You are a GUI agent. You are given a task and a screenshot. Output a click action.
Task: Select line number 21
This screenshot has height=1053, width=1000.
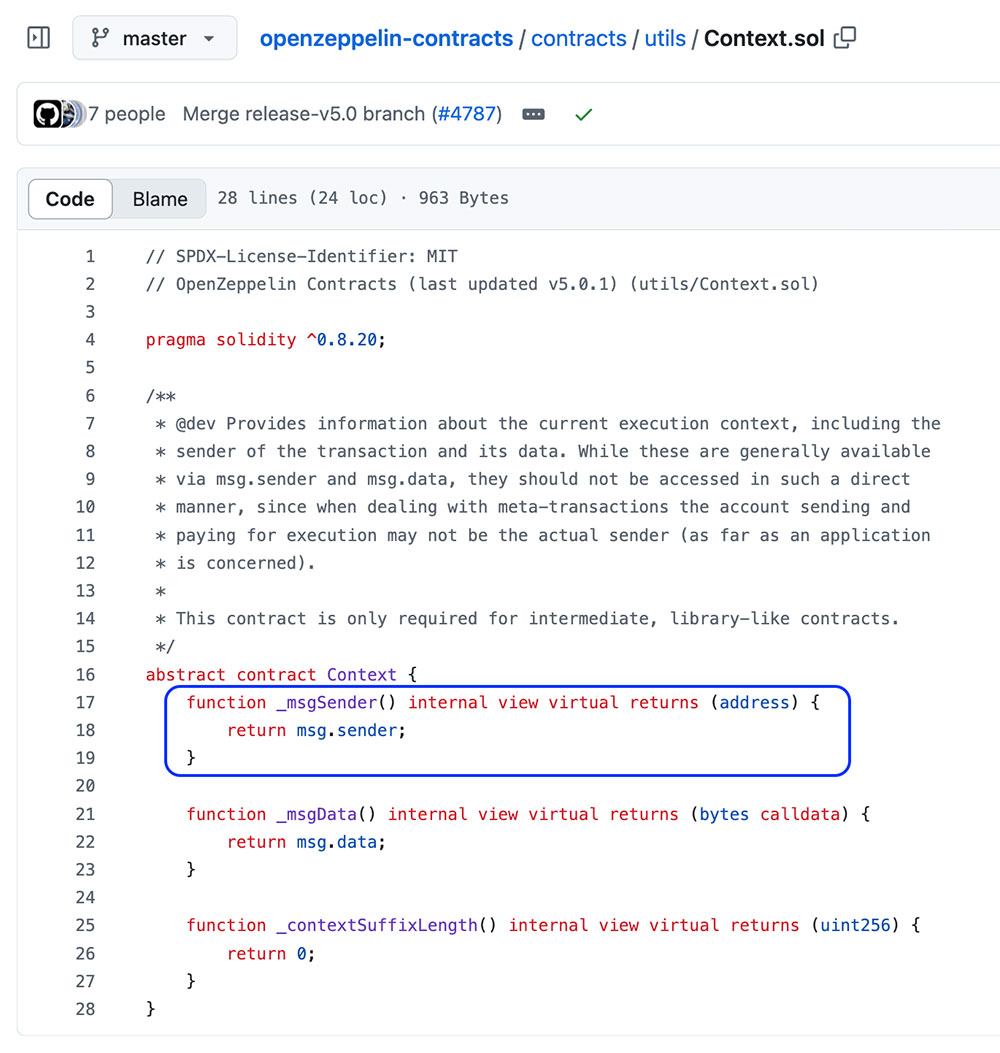(85, 814)
